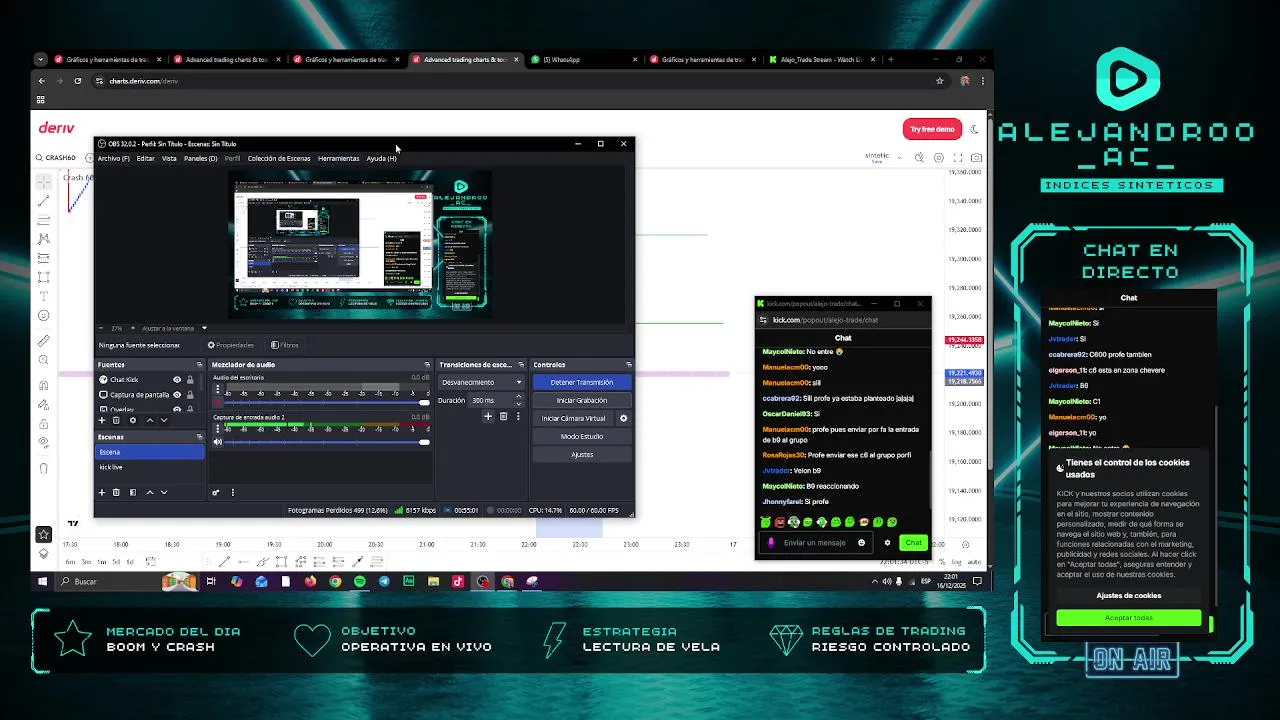Open scene filters icon in Escenas toolbar

click(132, 492)
